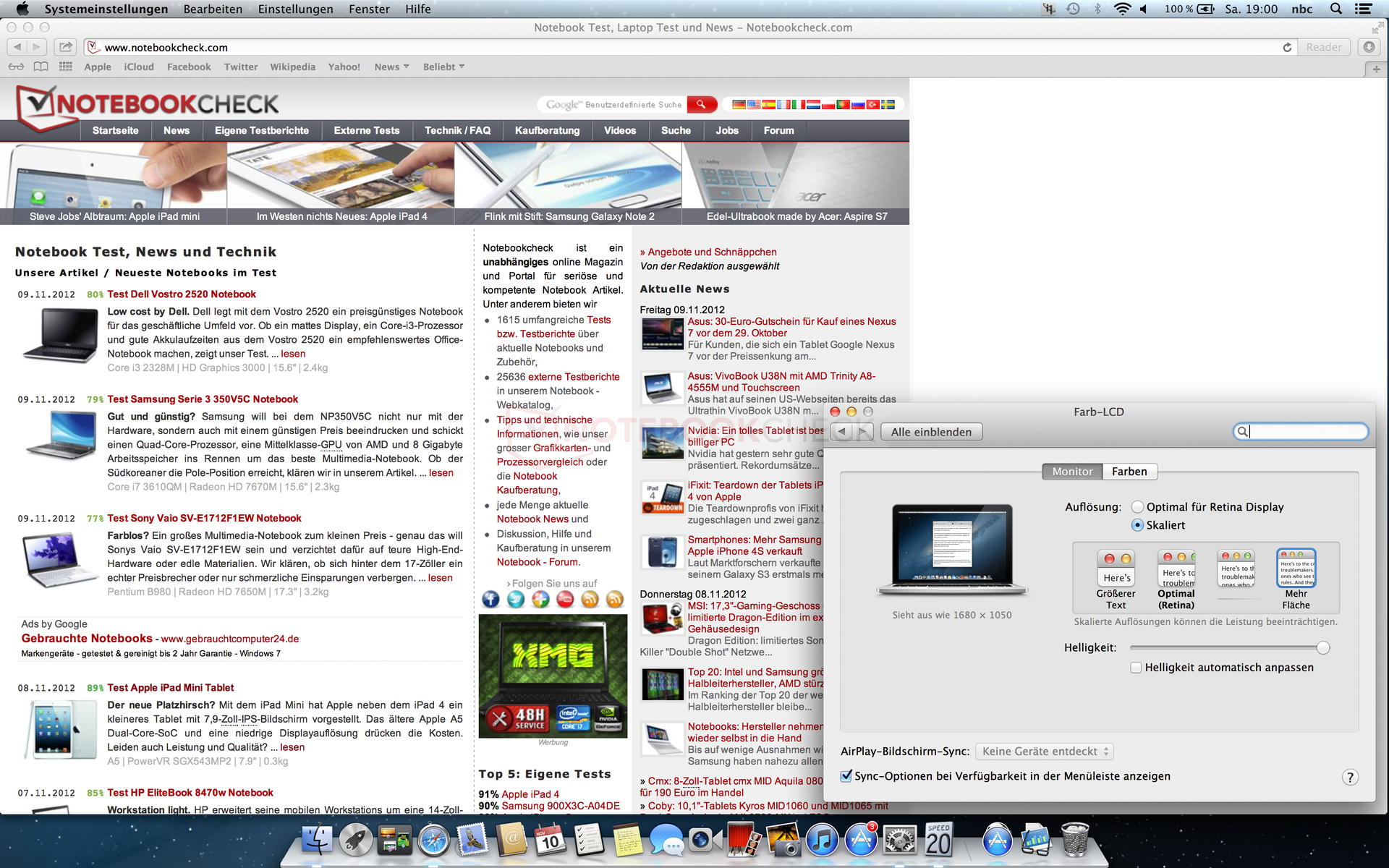
Task: Switch to Monitor tab
Action: click(x=1072, y=472)
